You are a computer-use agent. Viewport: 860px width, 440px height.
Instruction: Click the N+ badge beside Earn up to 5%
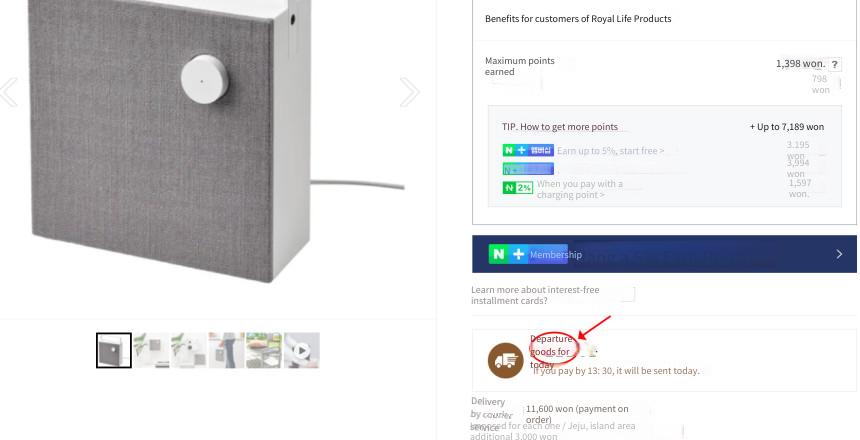[528, 150]
